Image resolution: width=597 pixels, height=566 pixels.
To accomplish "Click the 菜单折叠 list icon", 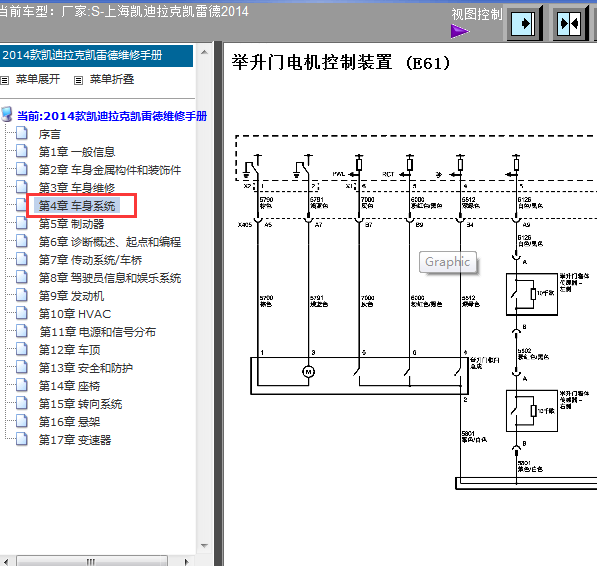I will pyautogui.click(x=78, y=80).
